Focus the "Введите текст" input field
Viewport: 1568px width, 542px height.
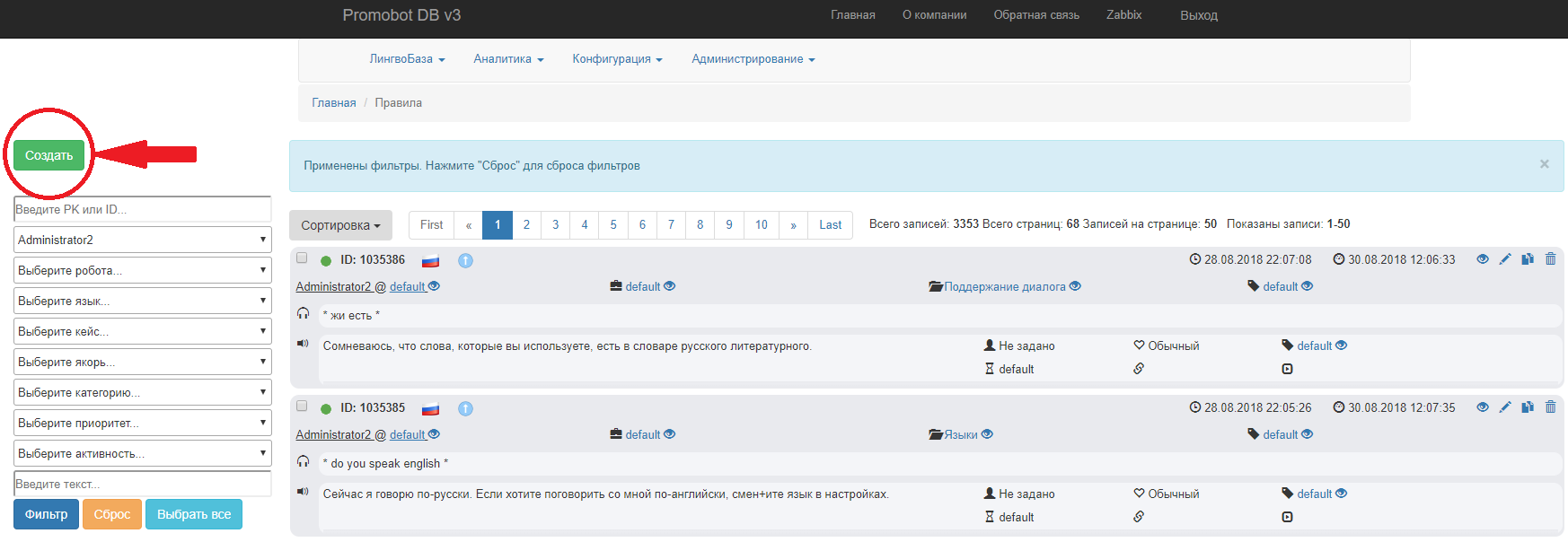coord(143,484)
